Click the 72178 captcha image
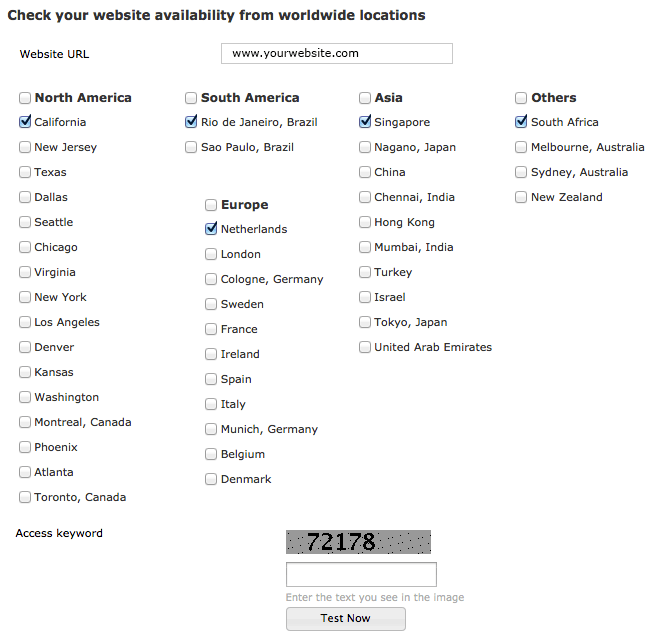Image resolution: width=661 pixels, height=641 pixels. 358,542
